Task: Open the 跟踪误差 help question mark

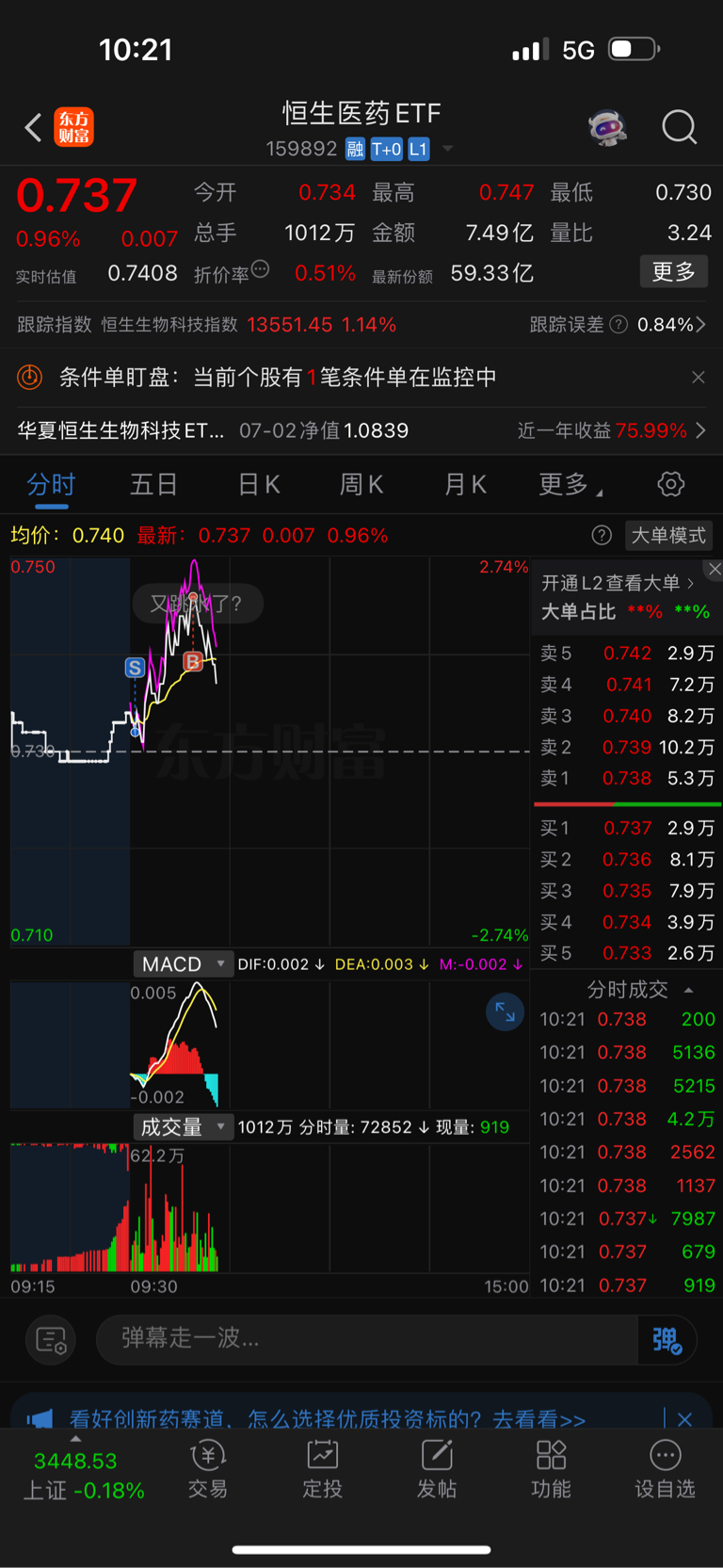Action: click(619, 325)
